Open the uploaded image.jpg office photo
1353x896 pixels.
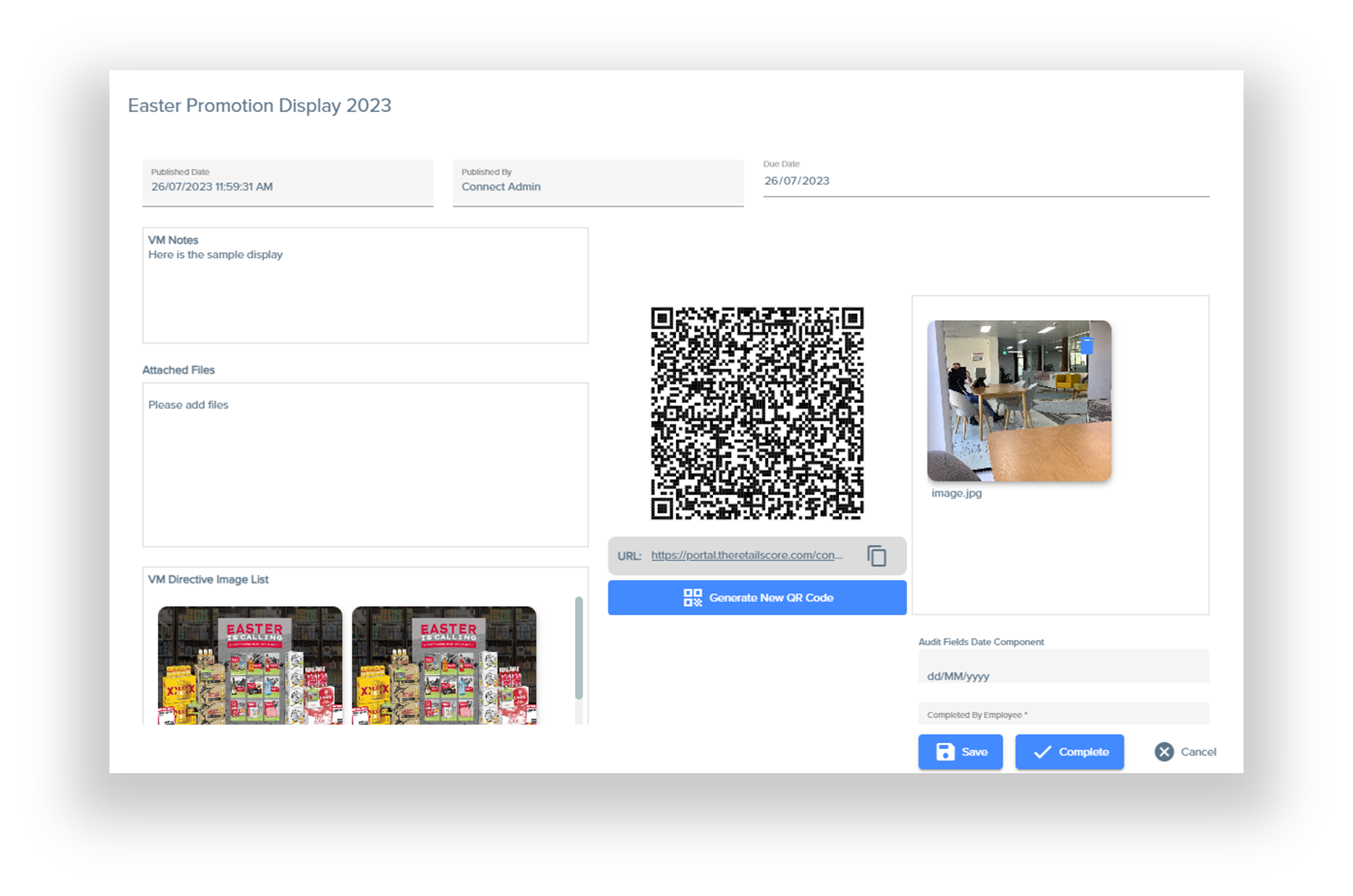point(1019,401)
